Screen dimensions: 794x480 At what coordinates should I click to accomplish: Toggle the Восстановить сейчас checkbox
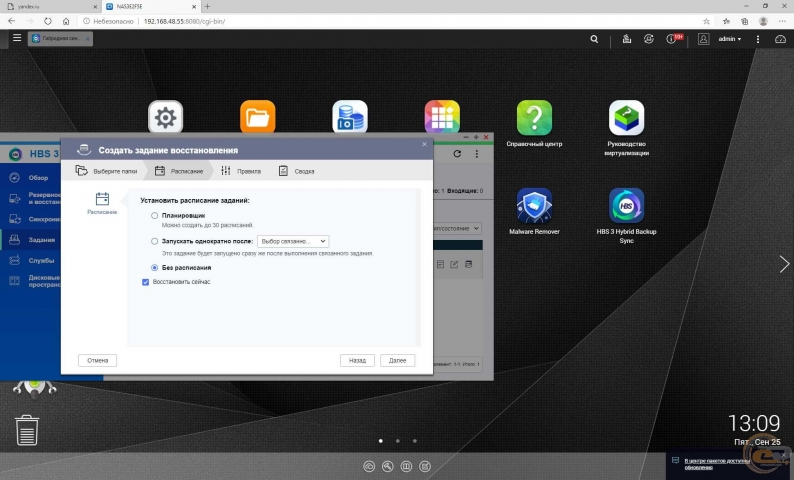(x=145, y=282)
